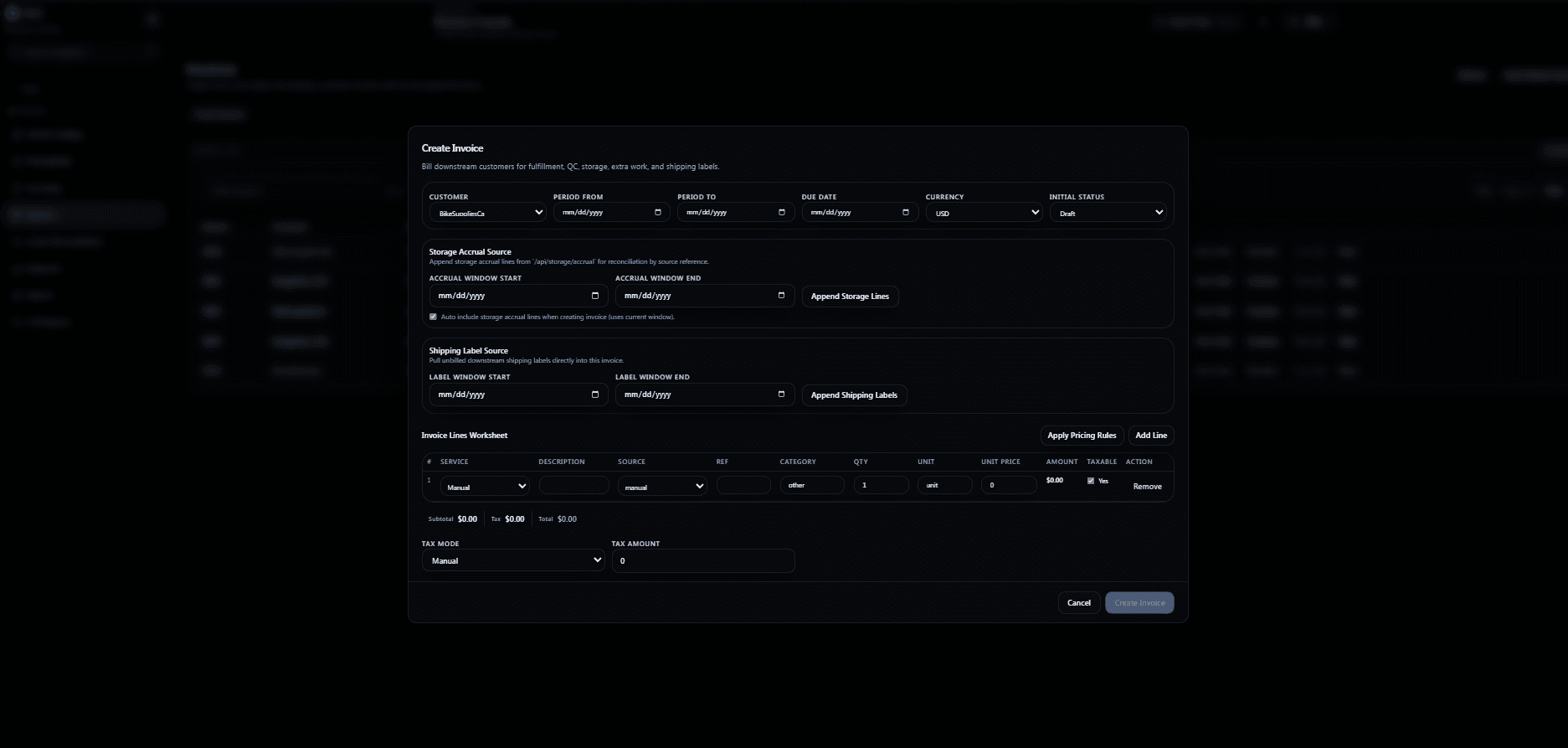
Task: Open calendar picker for Period From
Action: pyautogui.click(x=658, y=213)
